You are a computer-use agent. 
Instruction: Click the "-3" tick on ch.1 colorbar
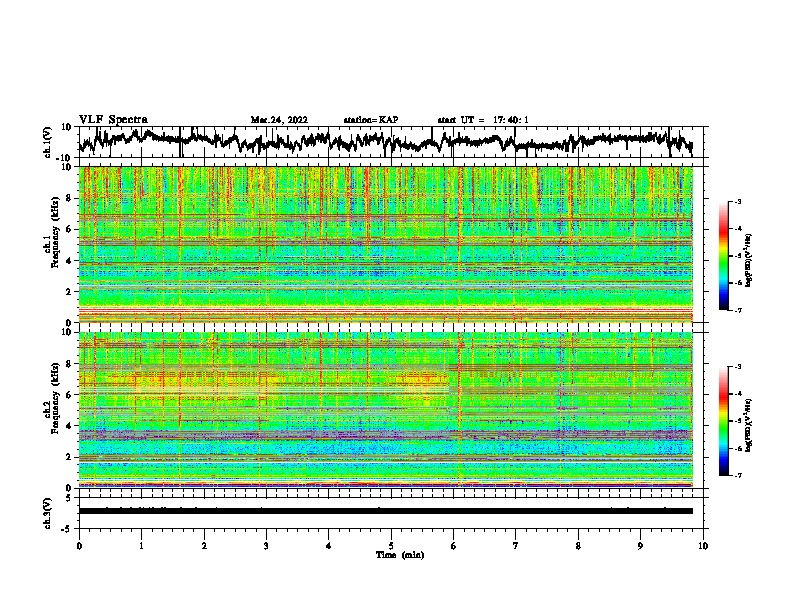[738, 202]
